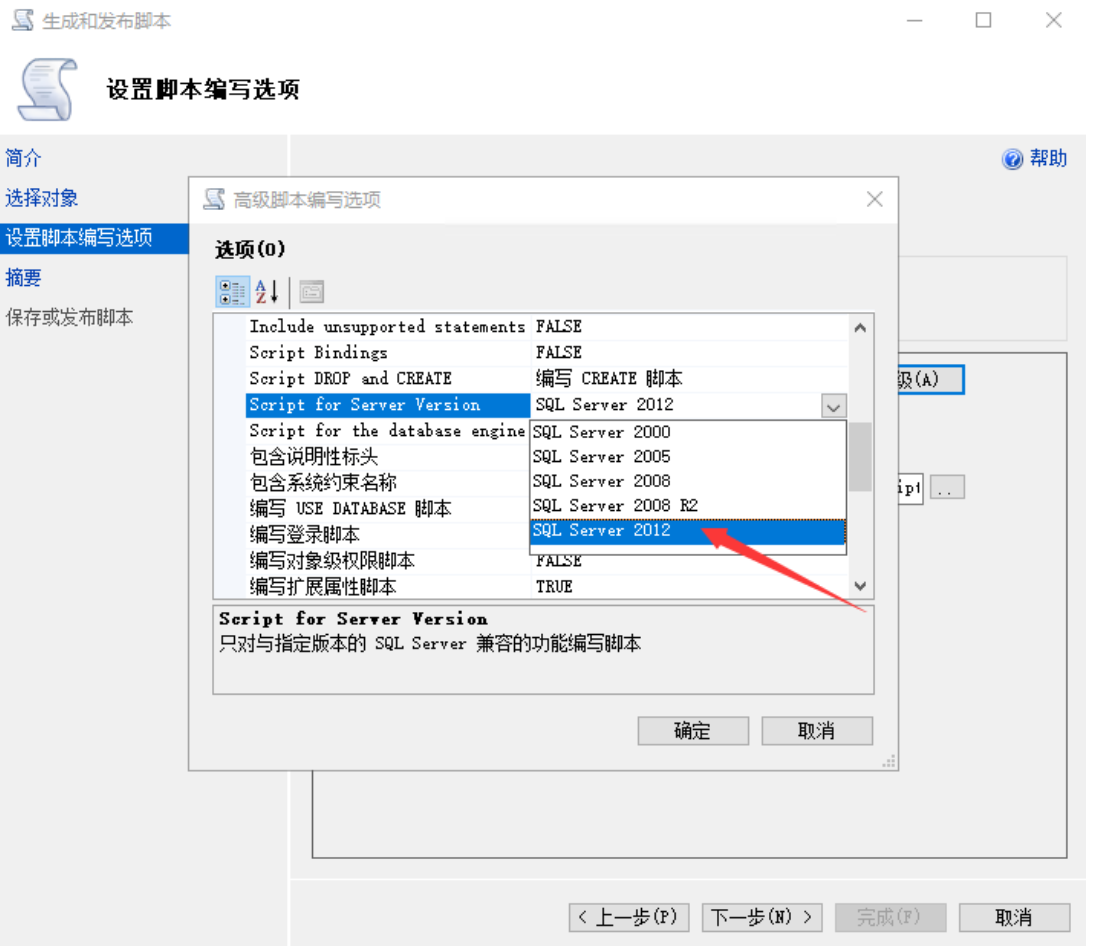Click the scroll-up arrow of options list
The image size is (1098, 951).
tap(859, 327)
